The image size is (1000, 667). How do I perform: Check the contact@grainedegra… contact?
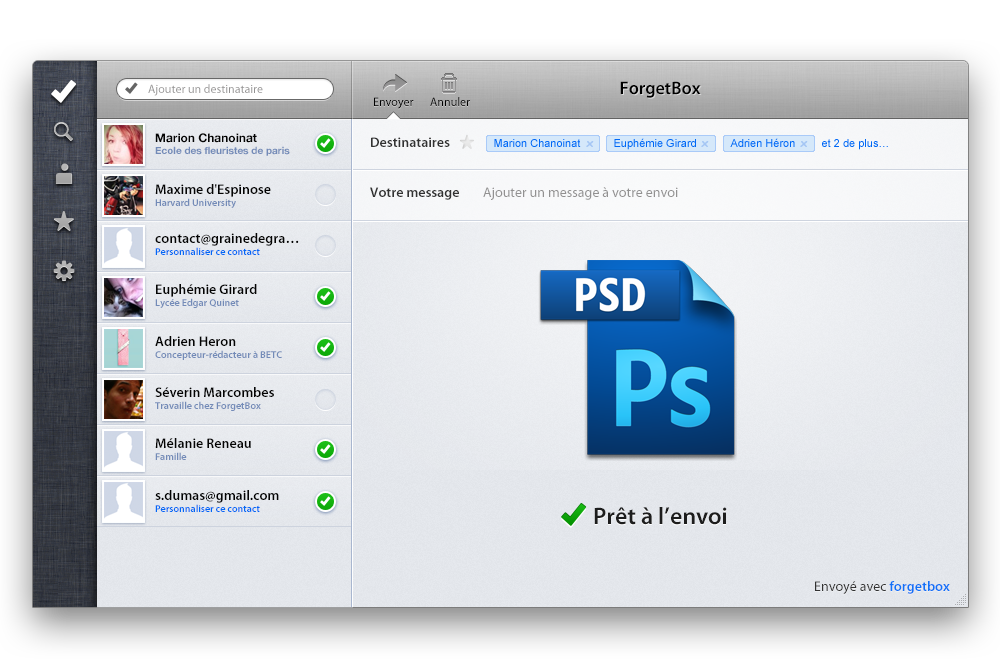325,246
